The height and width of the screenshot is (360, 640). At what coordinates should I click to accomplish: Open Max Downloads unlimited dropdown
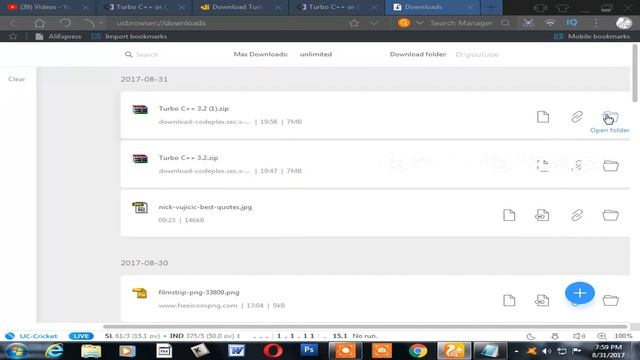316,54
